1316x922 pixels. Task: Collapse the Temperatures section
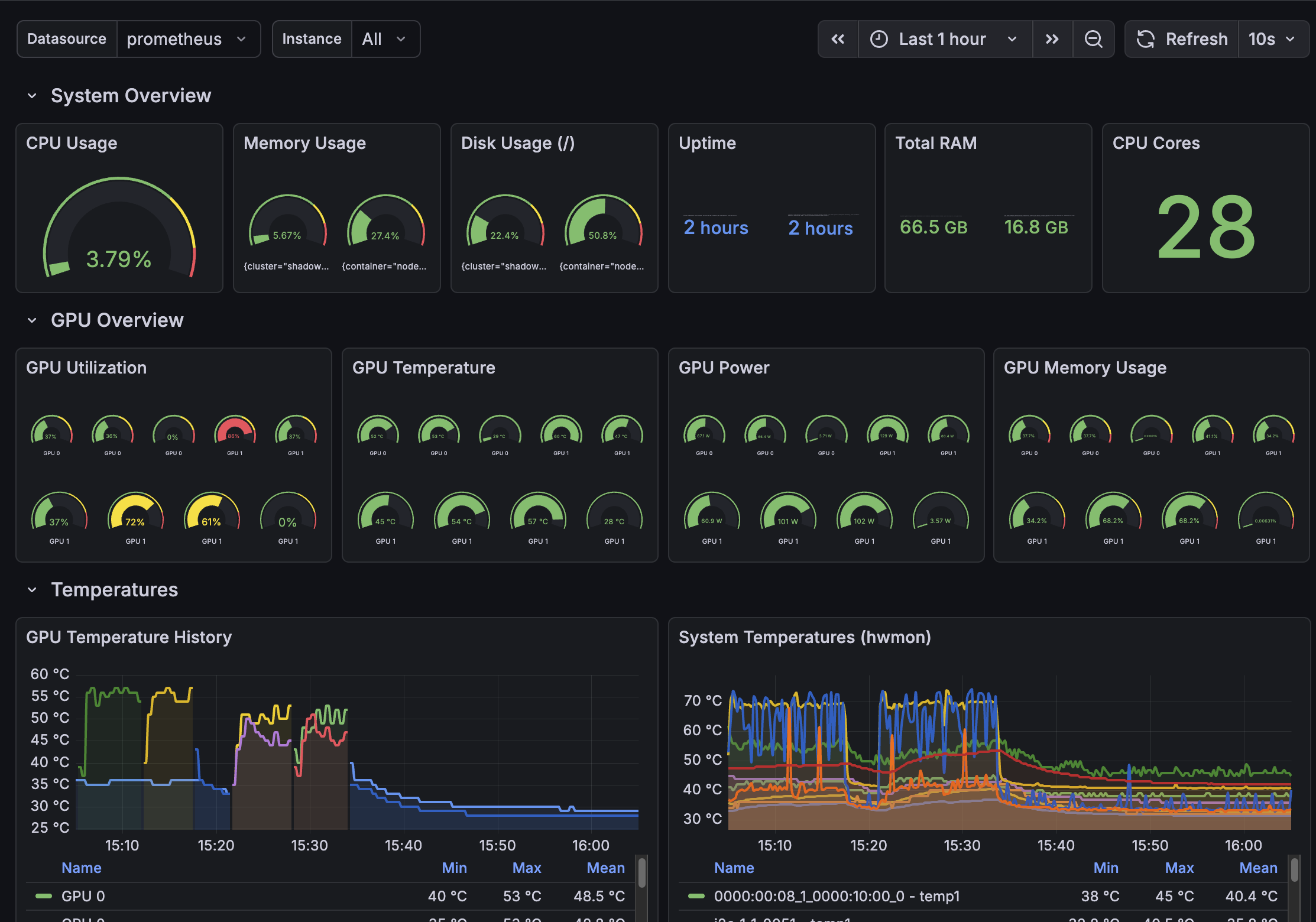click(33, 589)
